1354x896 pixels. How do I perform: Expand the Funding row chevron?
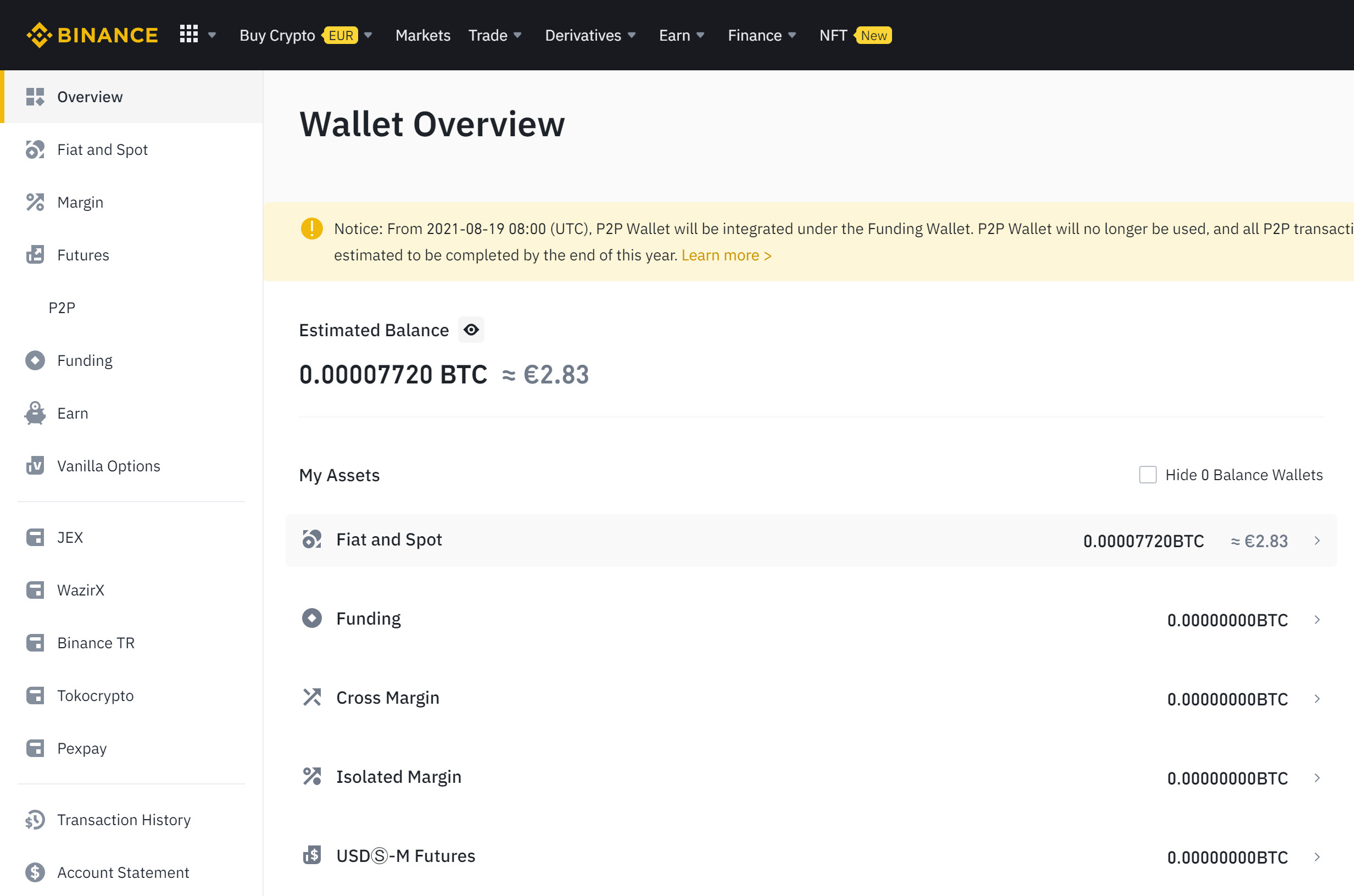tap(1317, 620)
